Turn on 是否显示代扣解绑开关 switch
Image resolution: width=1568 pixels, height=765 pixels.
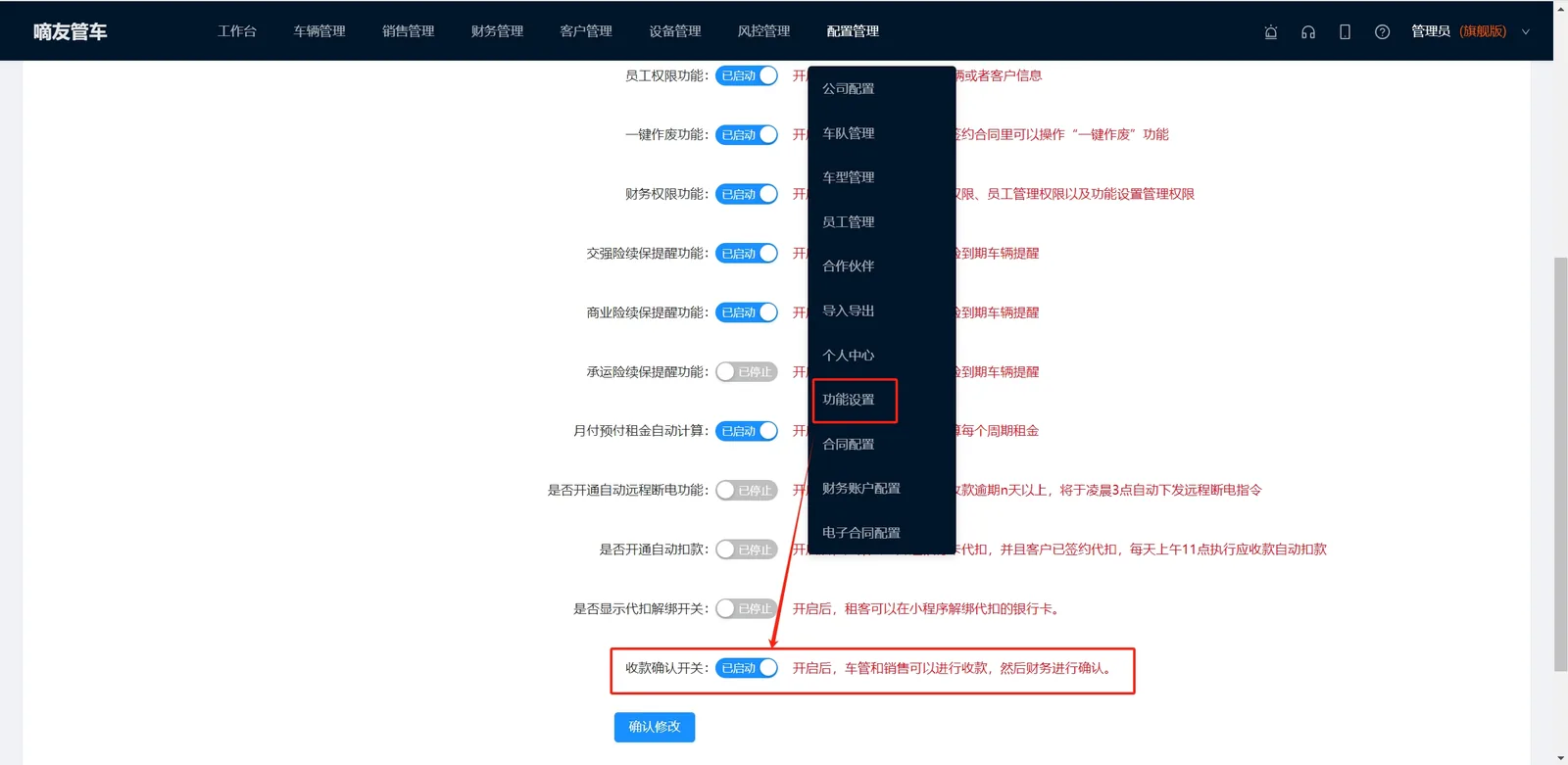[x=747, y=609]
